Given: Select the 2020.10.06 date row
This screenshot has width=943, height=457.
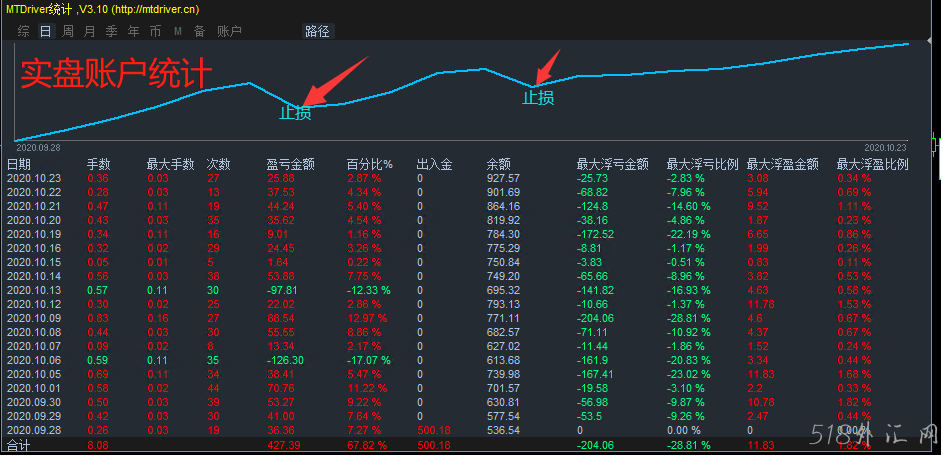Looking at the screenshot, I should (35, 360).
